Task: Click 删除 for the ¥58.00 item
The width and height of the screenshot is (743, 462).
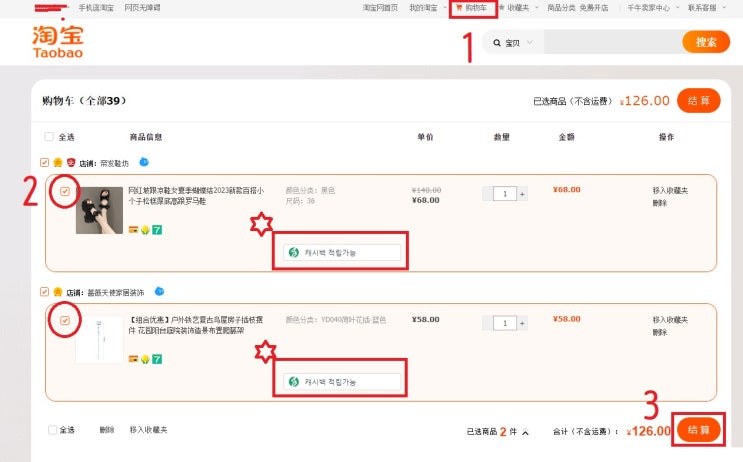Action: coord(660,332)
